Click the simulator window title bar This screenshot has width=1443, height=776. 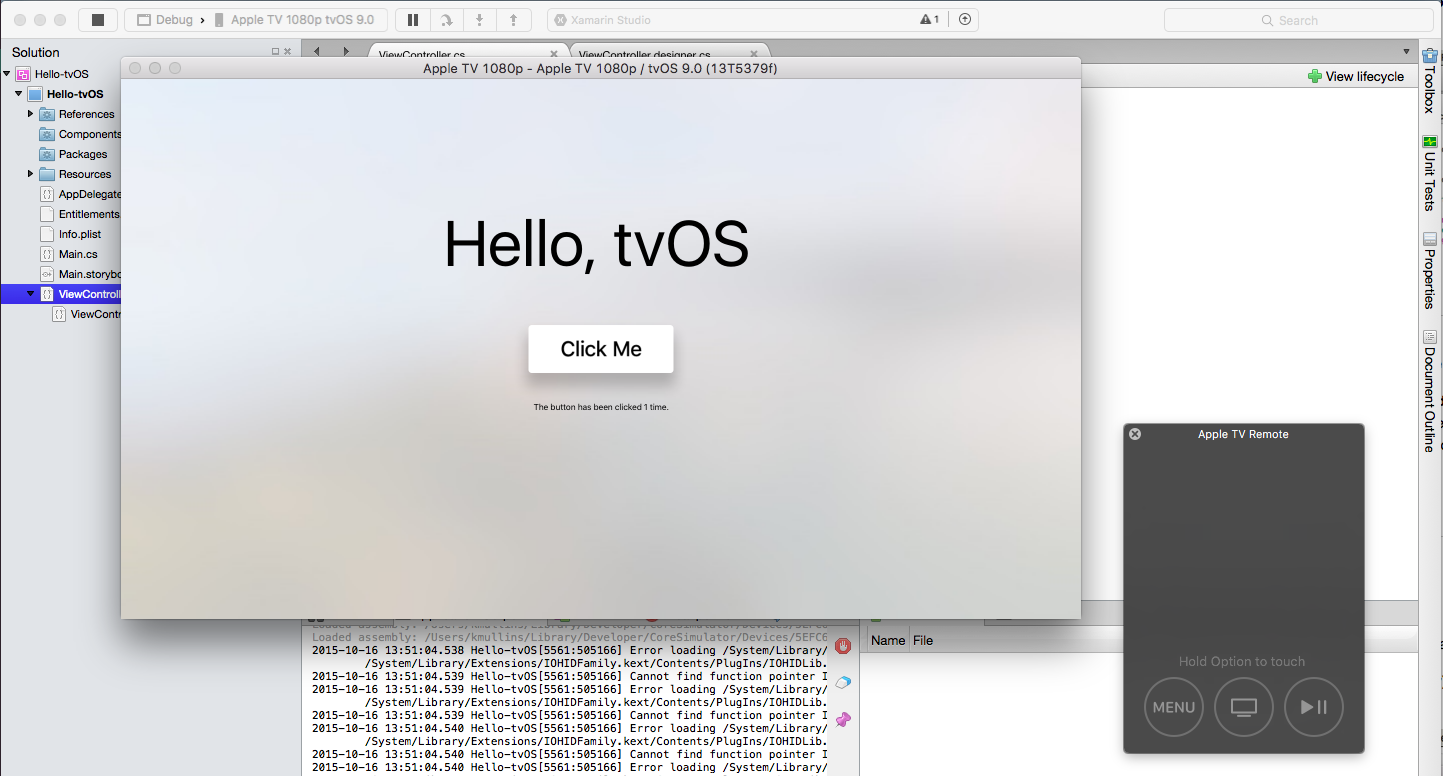[x=600, y=68]
